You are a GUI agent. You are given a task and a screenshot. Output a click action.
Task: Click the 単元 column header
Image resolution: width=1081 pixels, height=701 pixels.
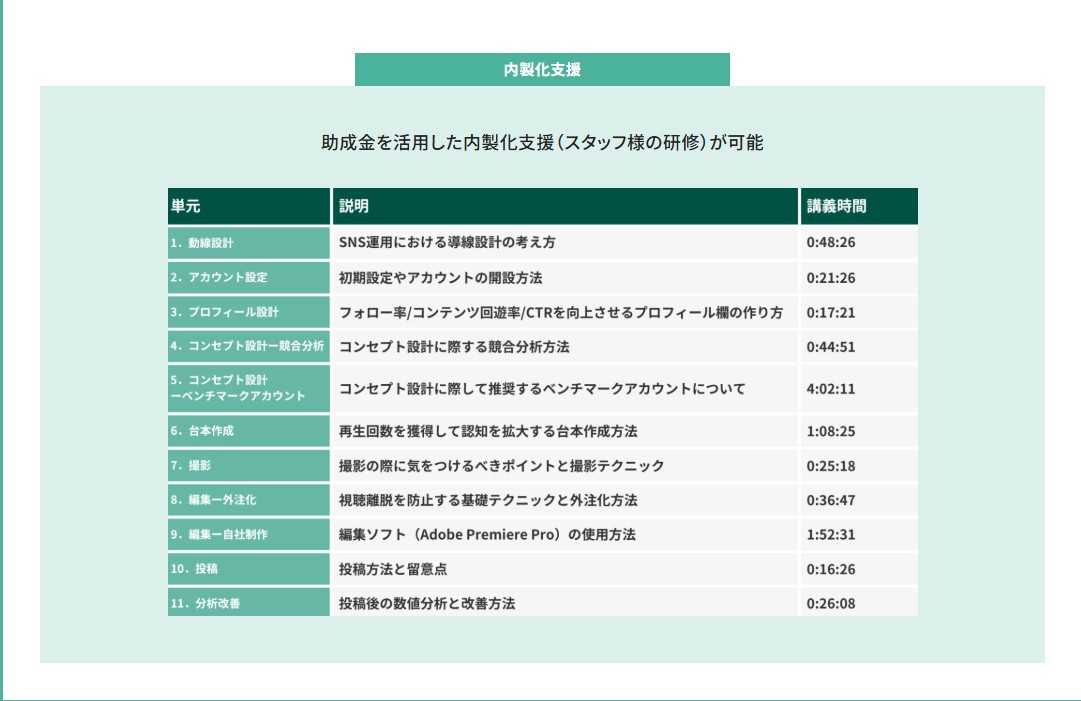coord(249,206)
